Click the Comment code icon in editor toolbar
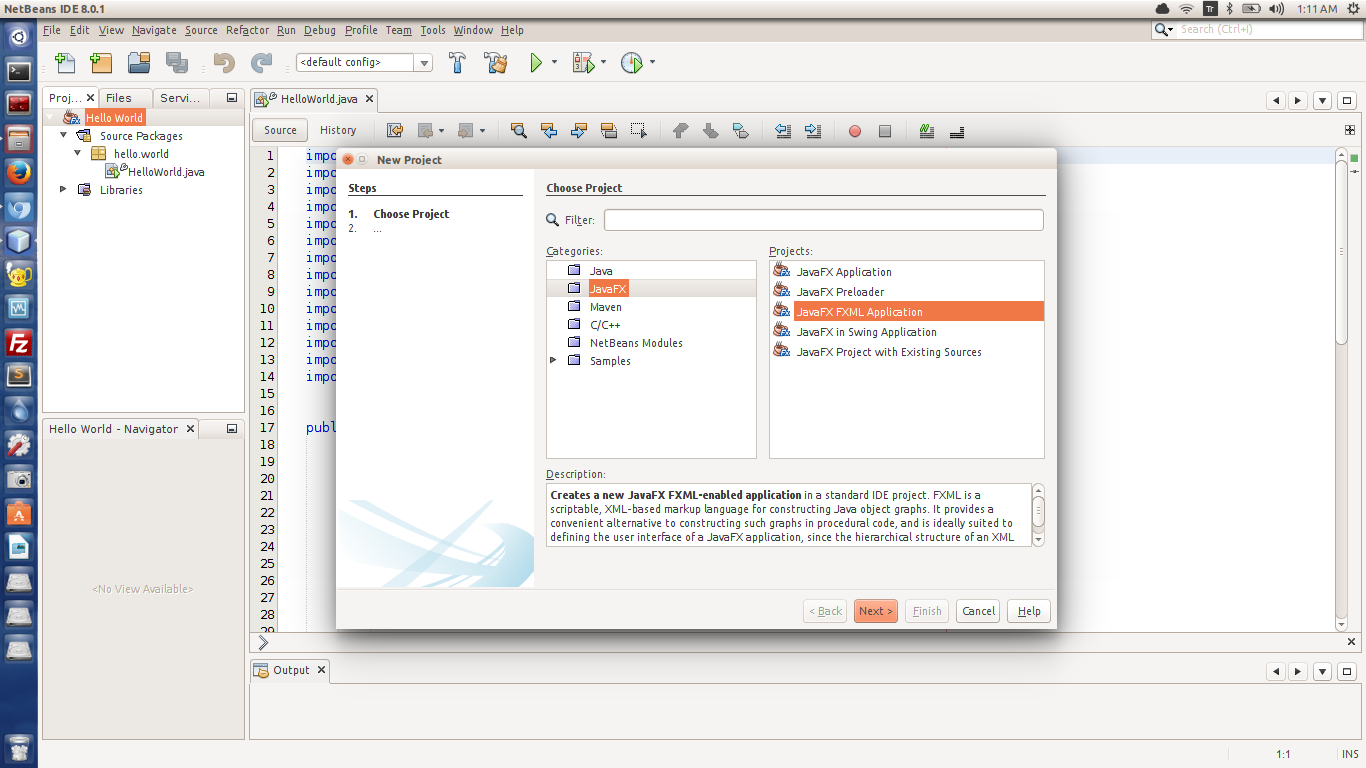The width and height of the screenshot is (1366, 768). click(x=926, y=131)
